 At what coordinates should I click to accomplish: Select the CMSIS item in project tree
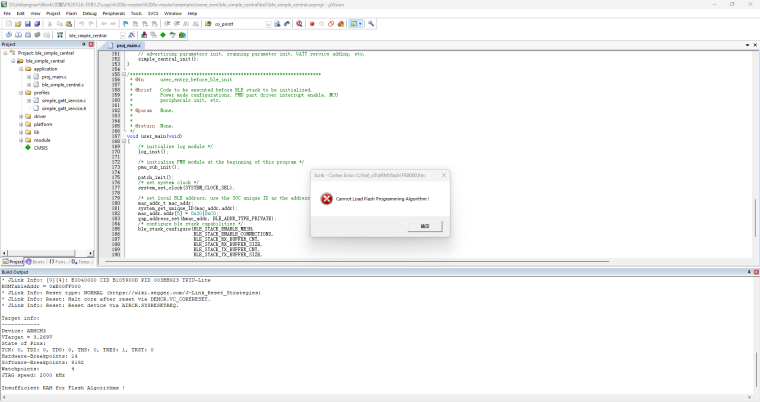(41, 148)
